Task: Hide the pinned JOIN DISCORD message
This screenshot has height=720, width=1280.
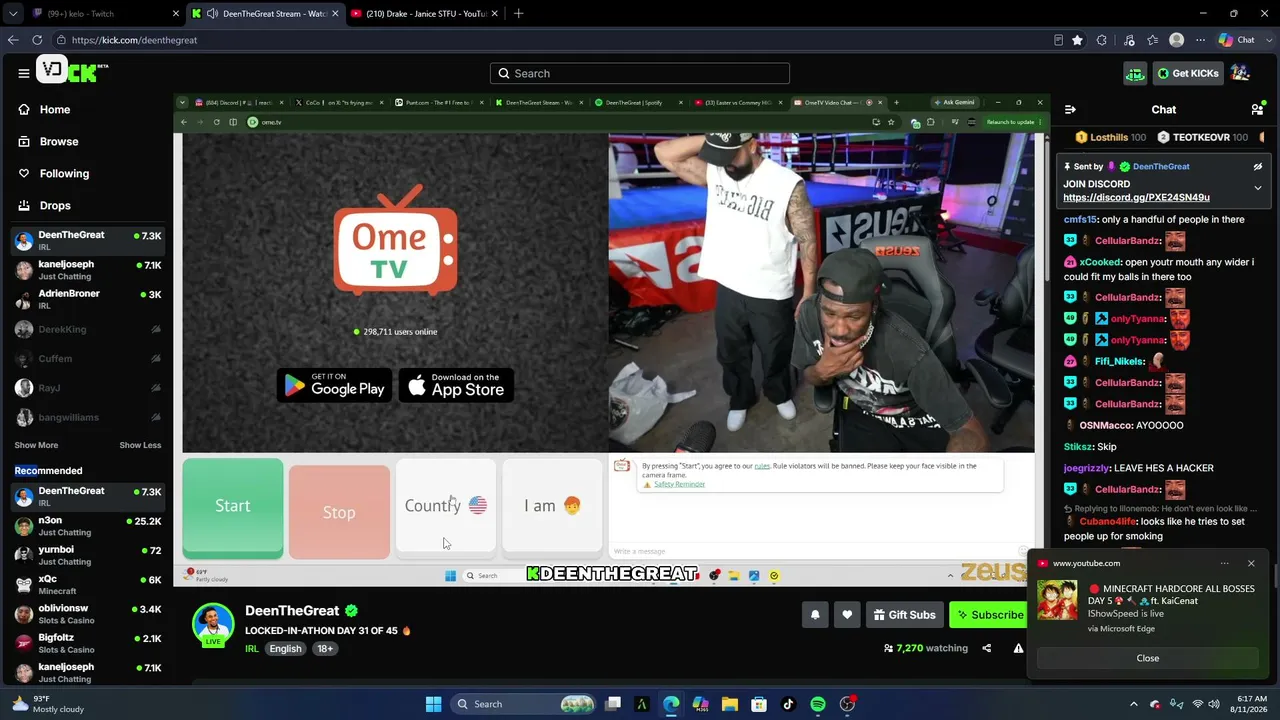Action: [x=1258, y=166]
